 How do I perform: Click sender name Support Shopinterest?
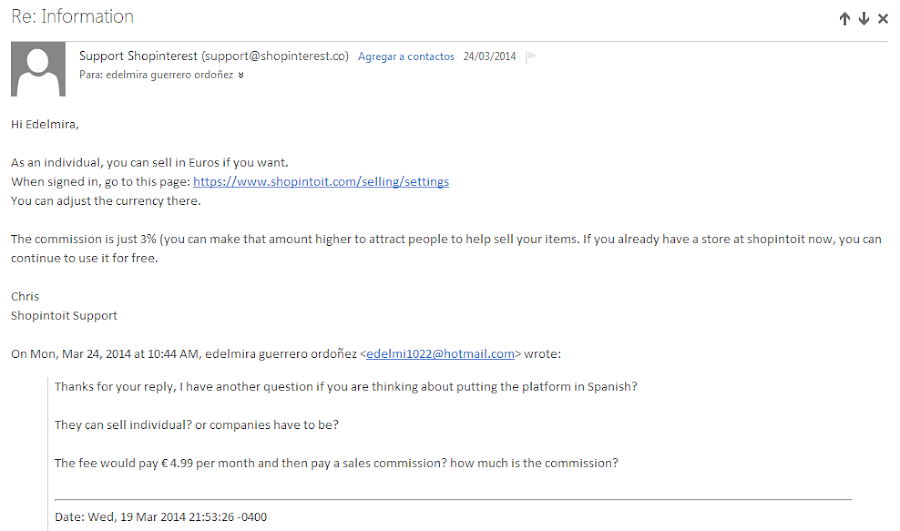[x=139, y=56]
